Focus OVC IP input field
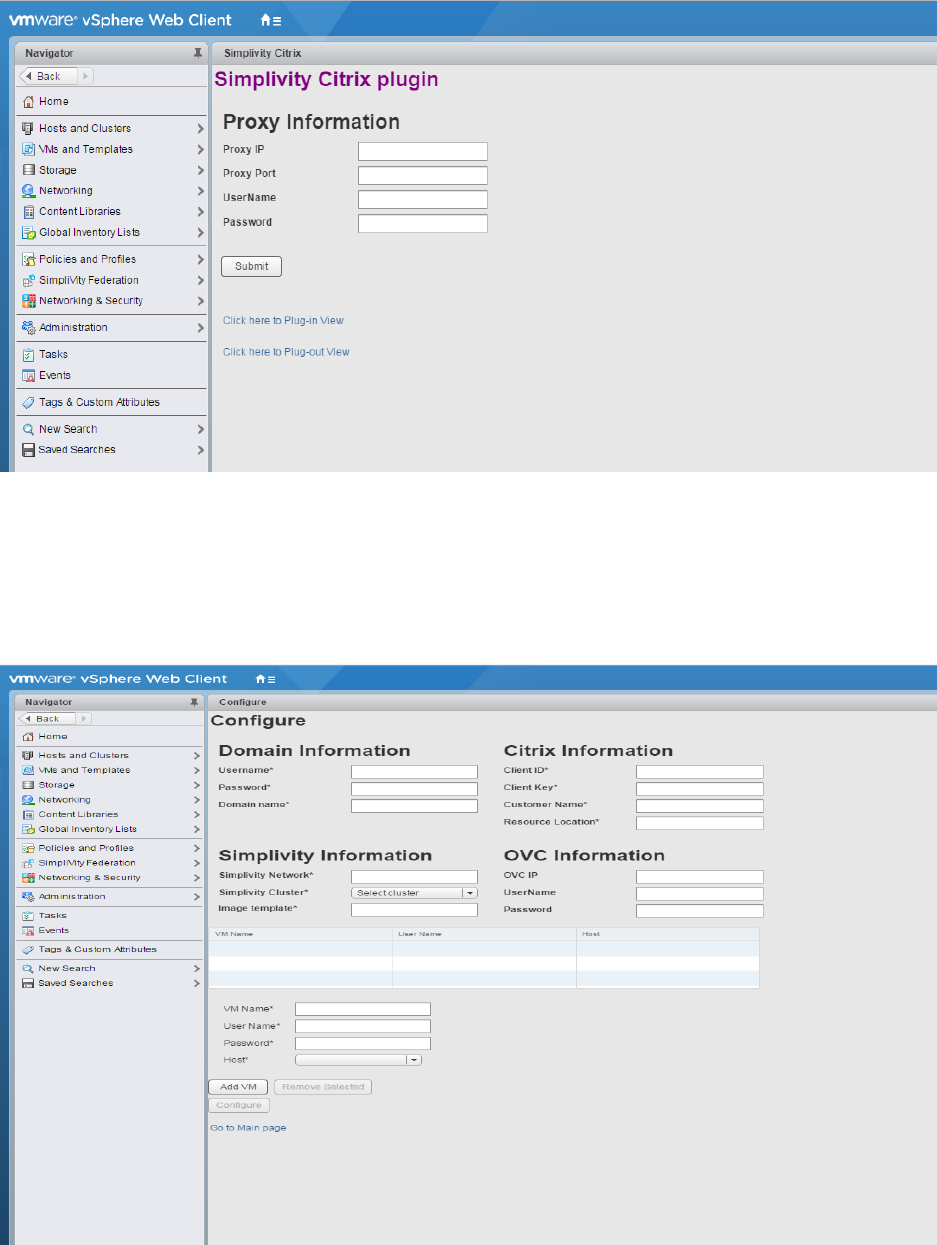Viewport: 937px width, 1245px height. 700,876
